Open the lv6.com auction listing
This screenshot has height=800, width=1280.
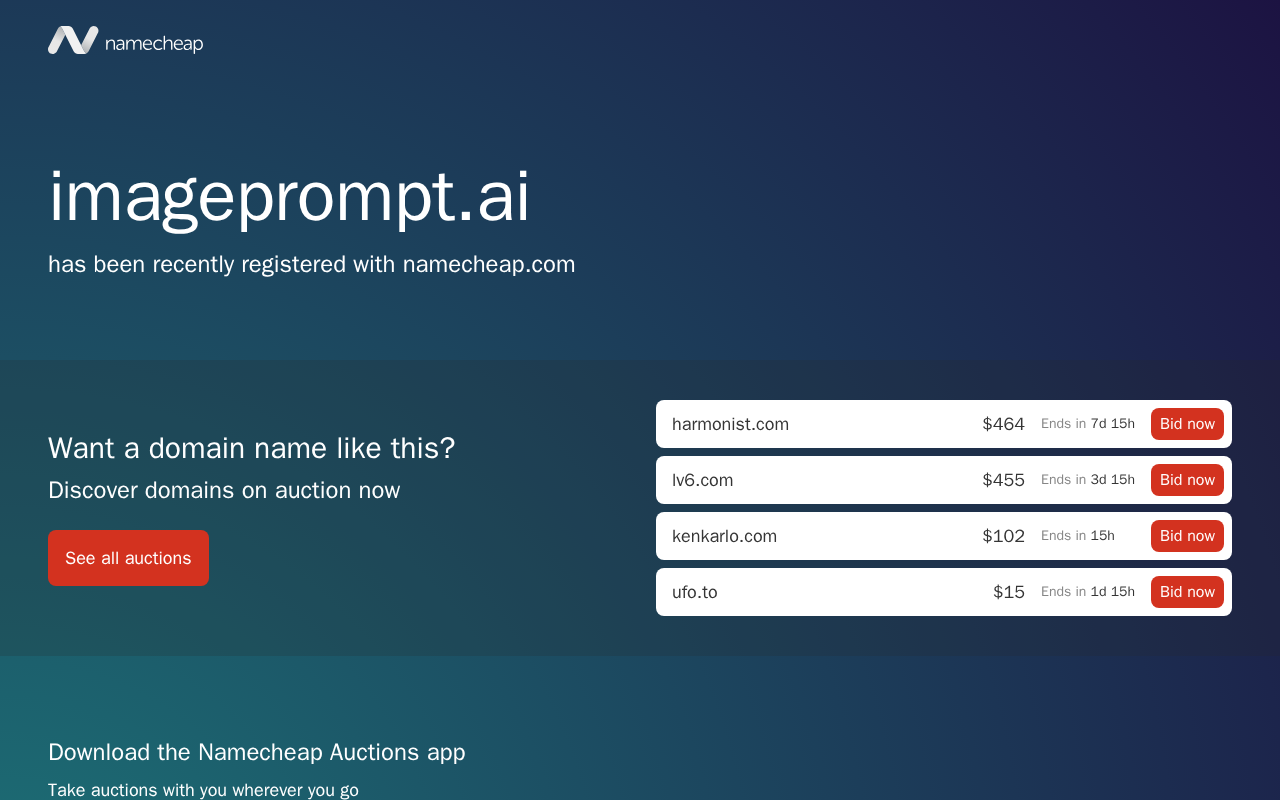click(x=702, y=480)
